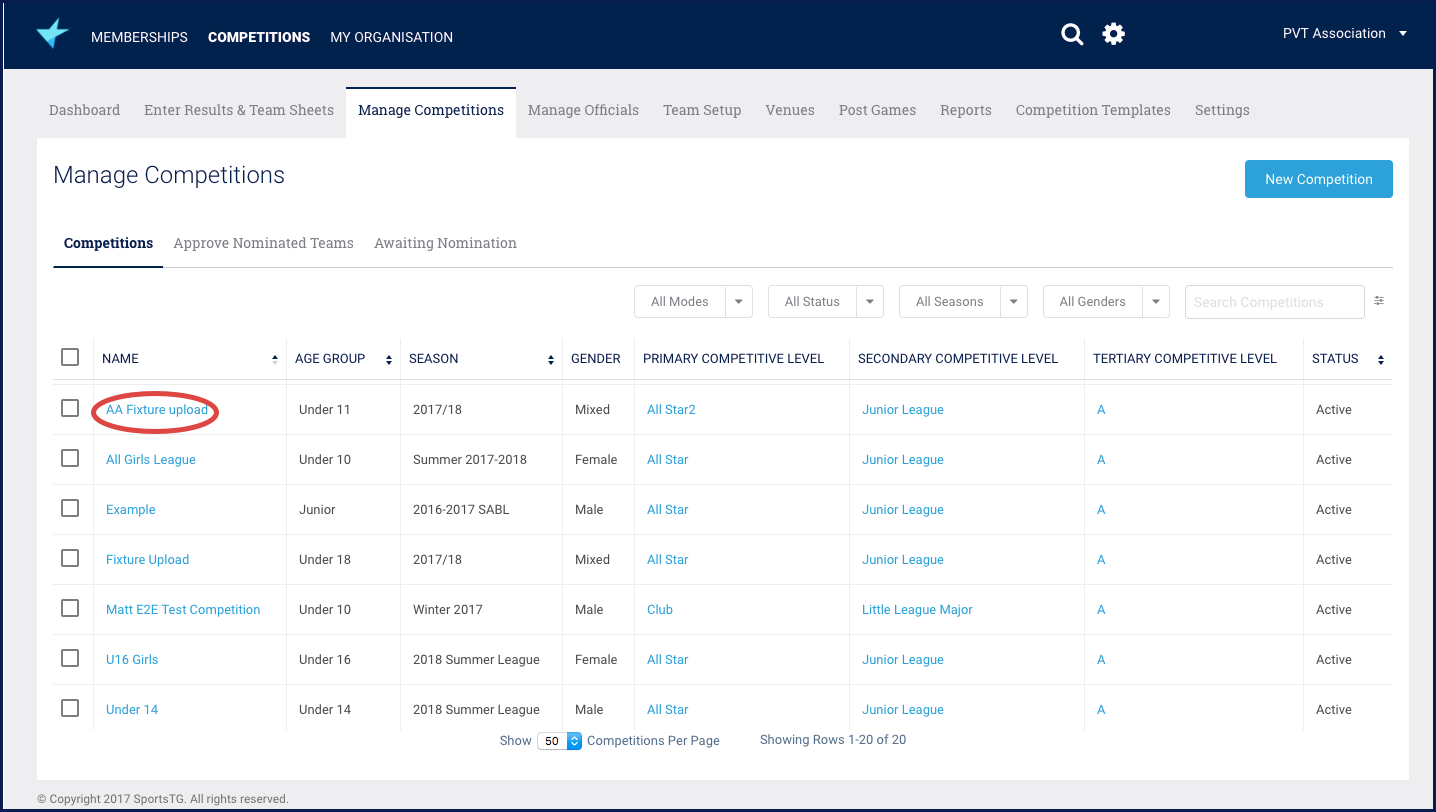Check the Under 14 row checkbox
1436x812 pixels.
coord(70,708)
